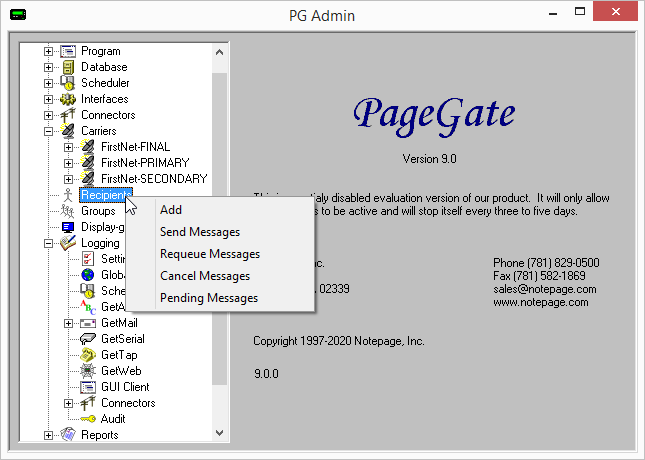Expand the Interfaces node

(48, 100)
